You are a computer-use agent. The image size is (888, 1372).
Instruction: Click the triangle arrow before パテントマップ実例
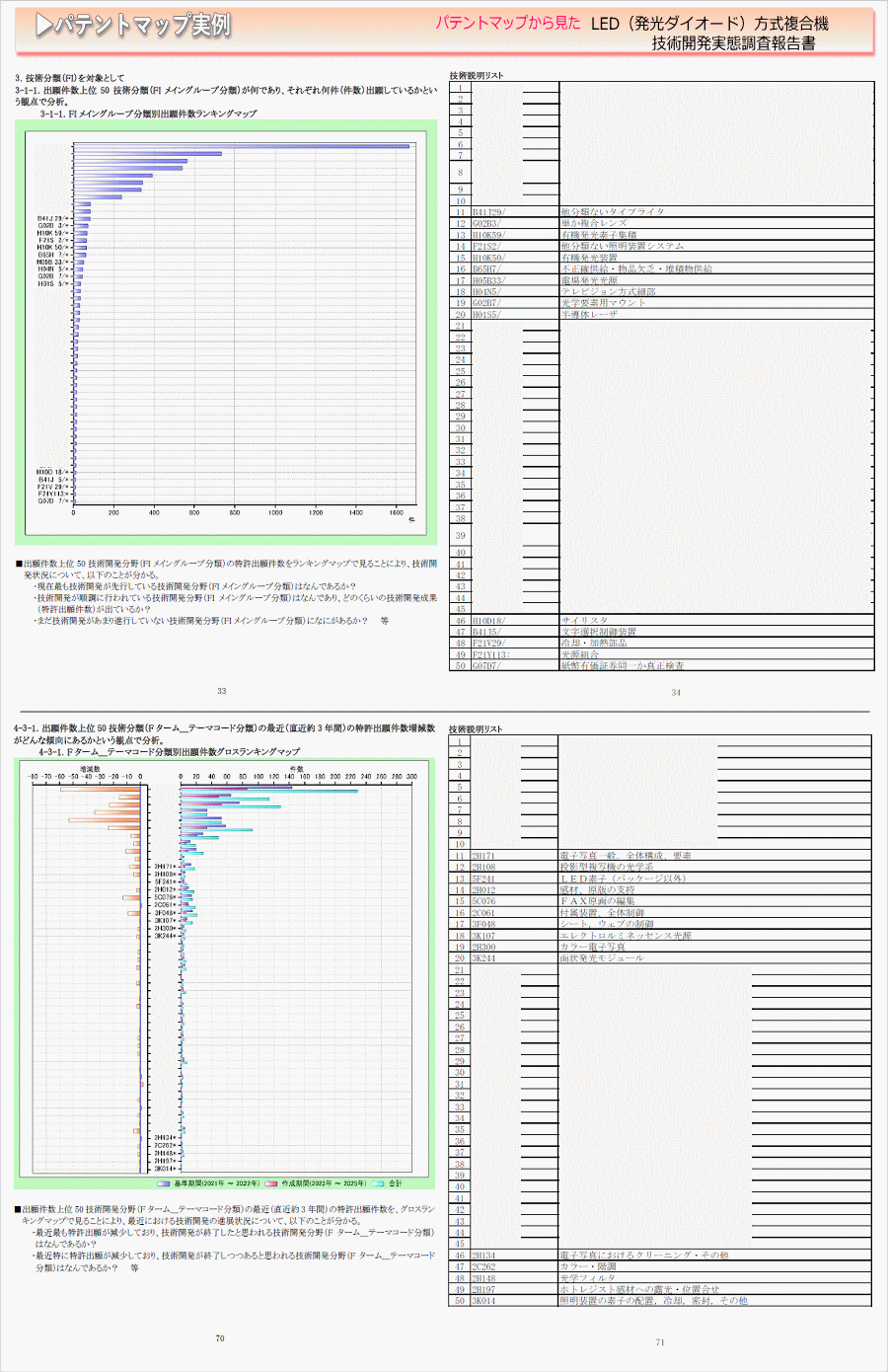pyautogui.click(x=44, y=26)
